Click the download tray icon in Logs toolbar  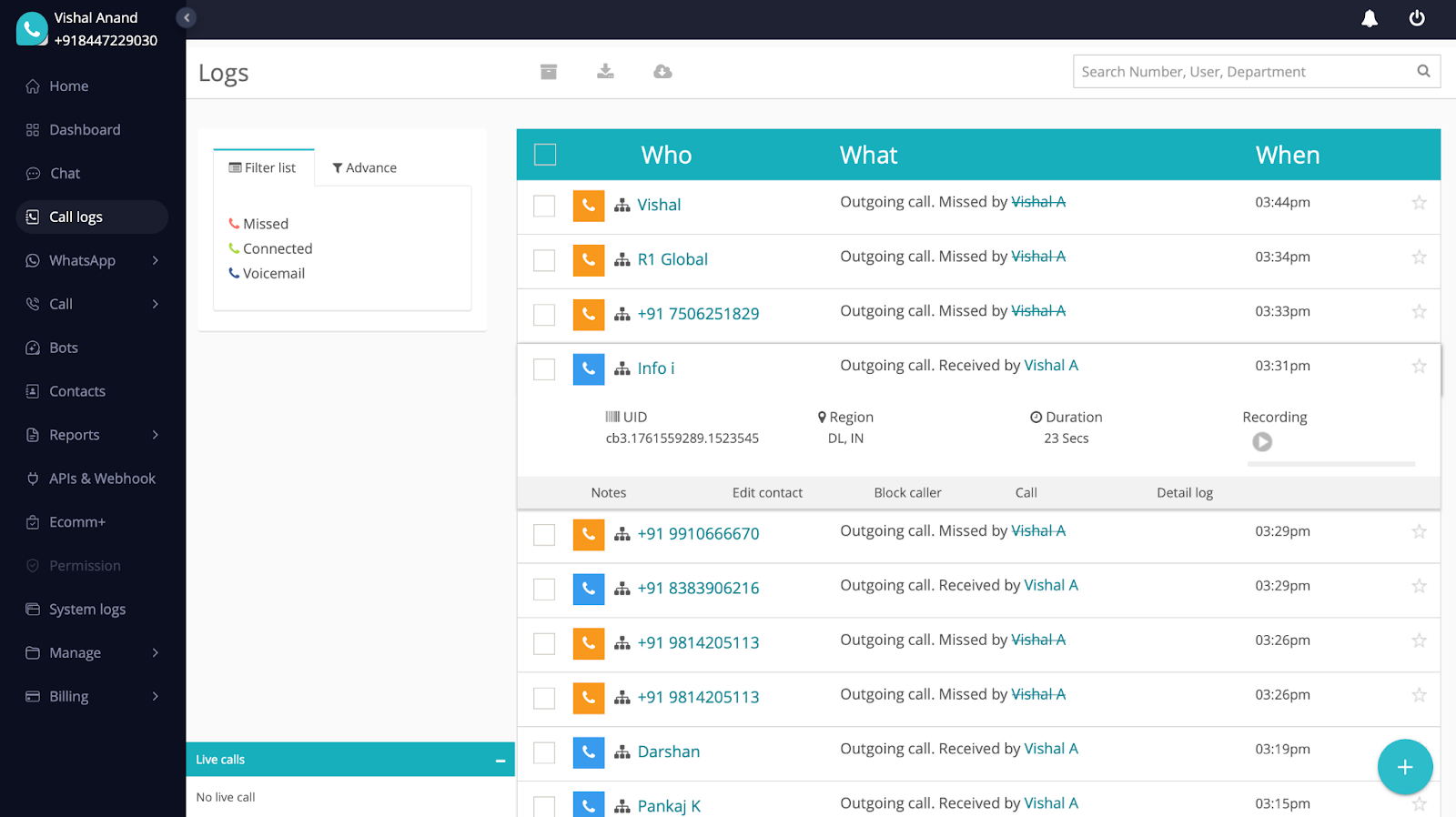(605, 72)
